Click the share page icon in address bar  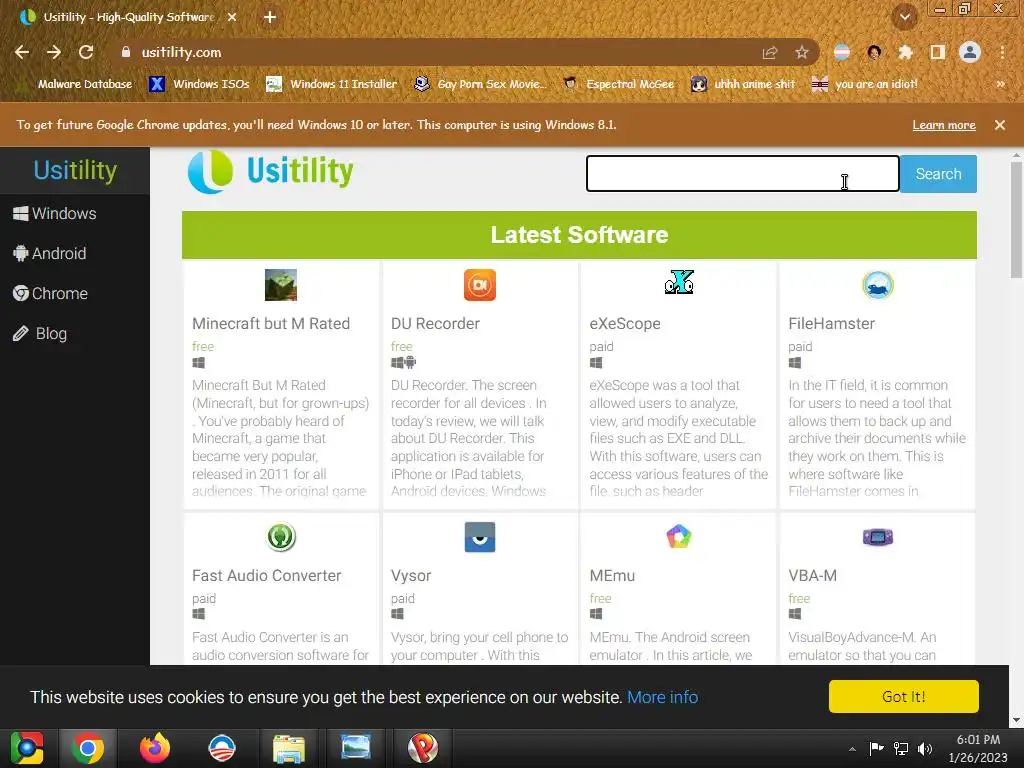pos(770,52)
